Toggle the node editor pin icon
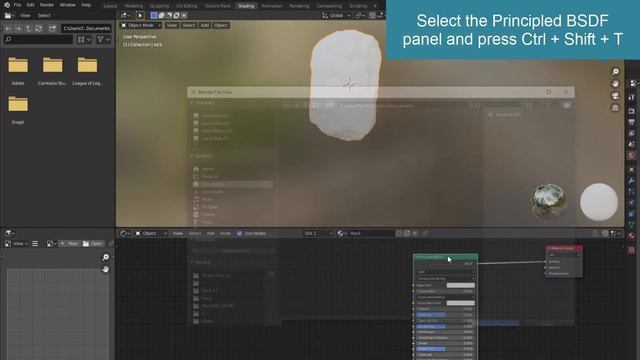Viewport: 640px width, 360px height. coord(425,233)
